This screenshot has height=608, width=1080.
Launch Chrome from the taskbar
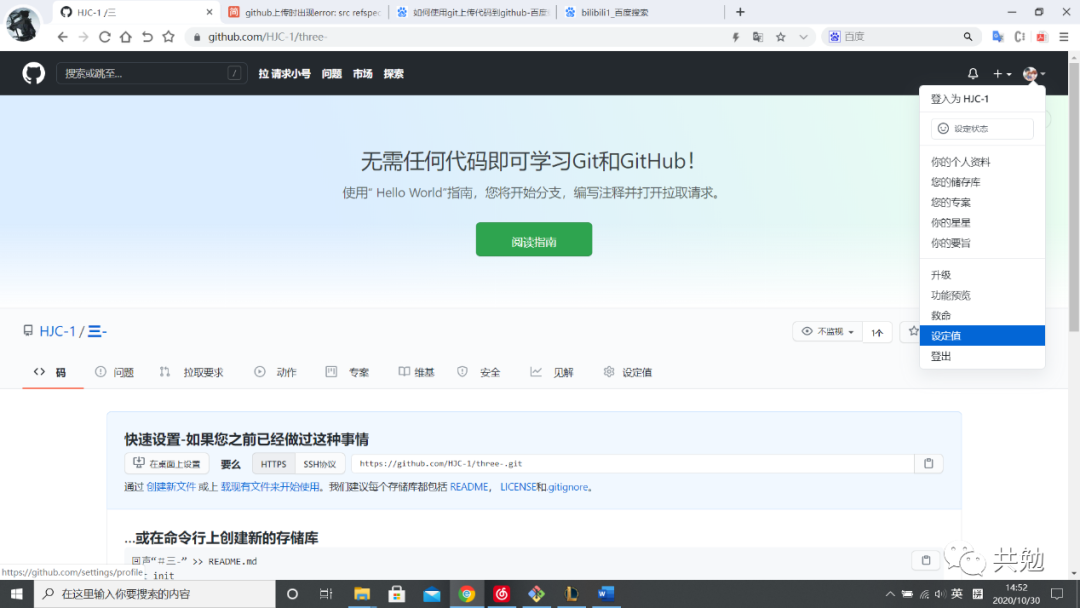point(466,594)
